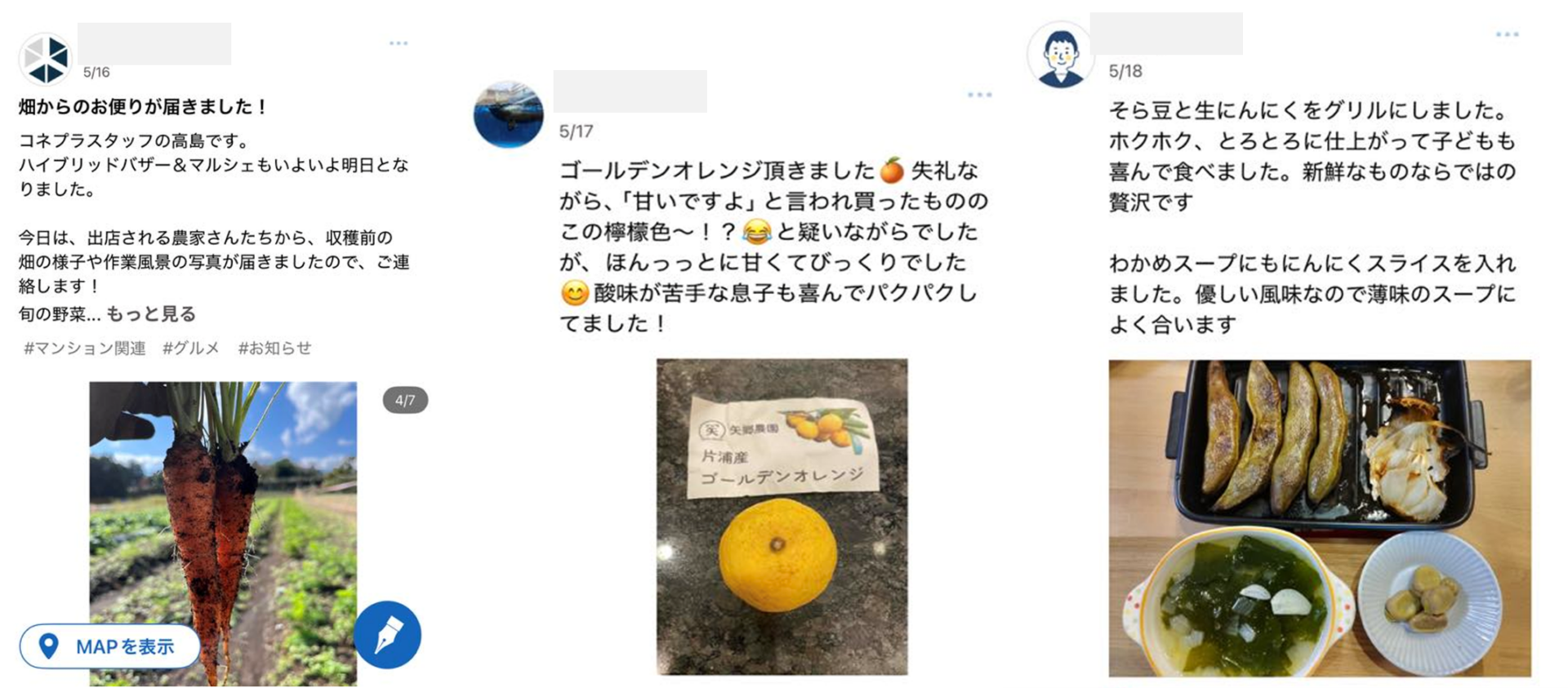
Task: Click the location pin in MAP button
Action: pyautogui.click(x=49, y=646)
